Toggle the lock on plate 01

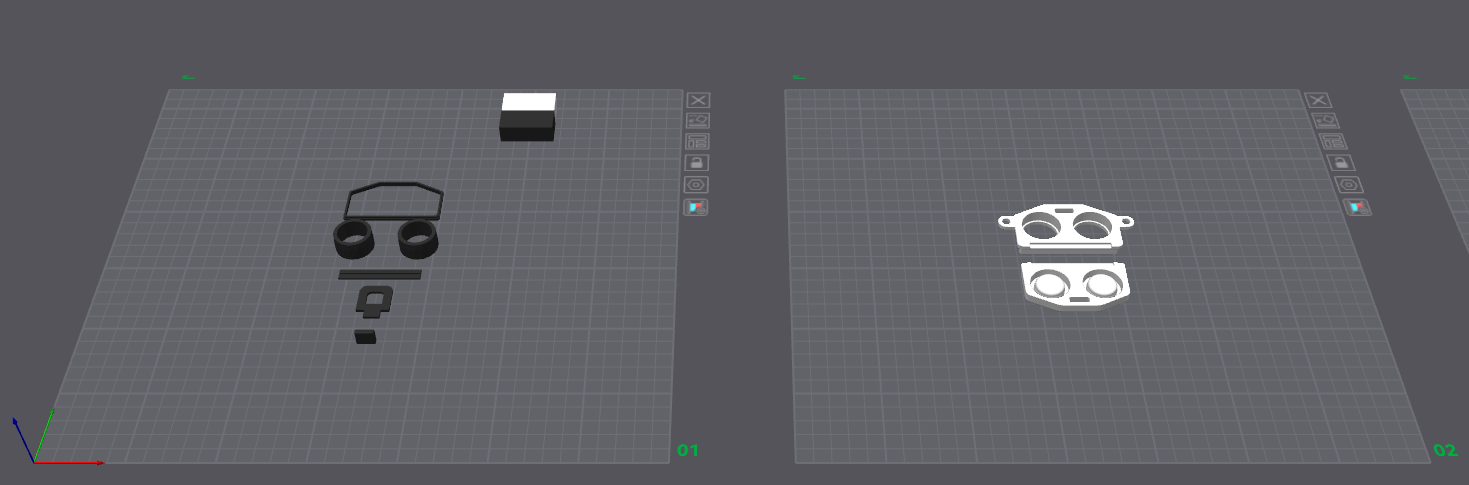[x=697, y=163]
